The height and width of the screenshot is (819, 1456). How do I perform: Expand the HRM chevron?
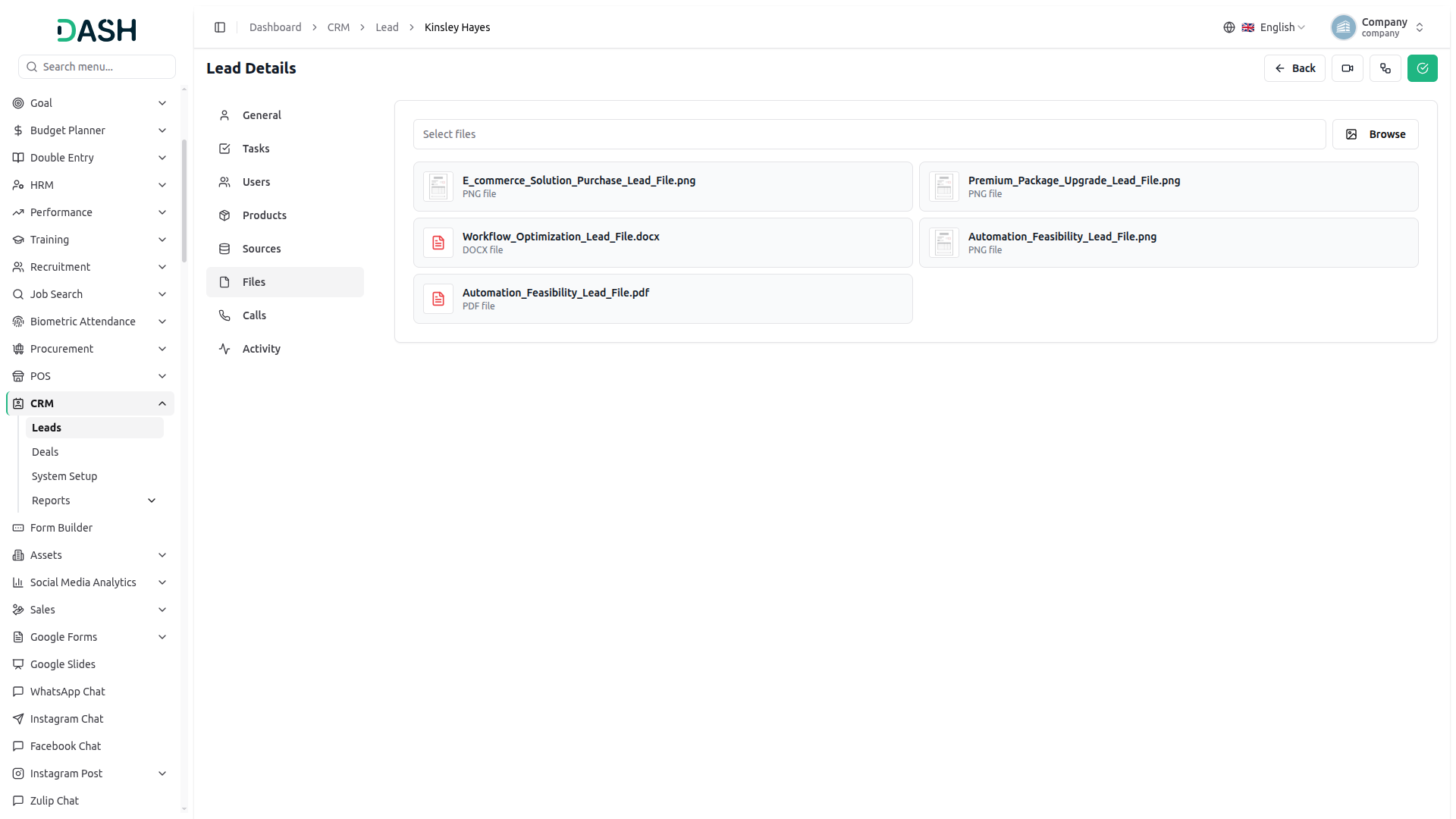click(x=162, y=185)
